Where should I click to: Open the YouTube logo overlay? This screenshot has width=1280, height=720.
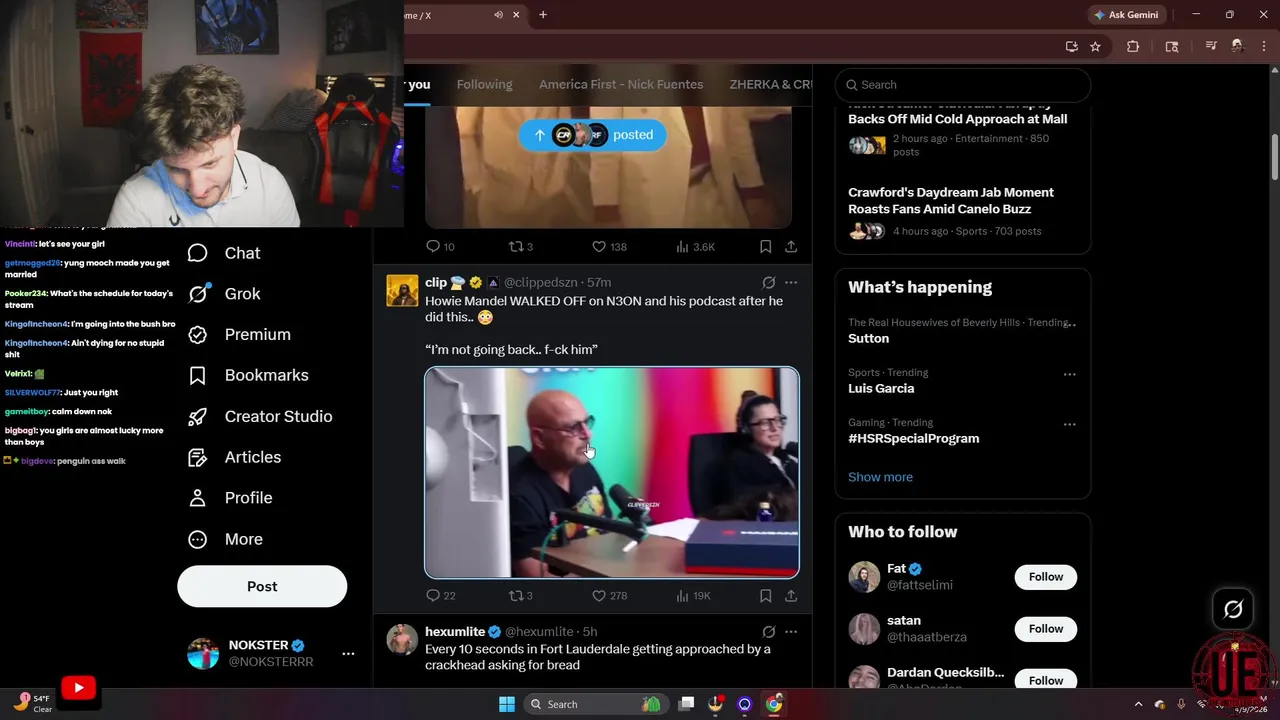(78, 688)
